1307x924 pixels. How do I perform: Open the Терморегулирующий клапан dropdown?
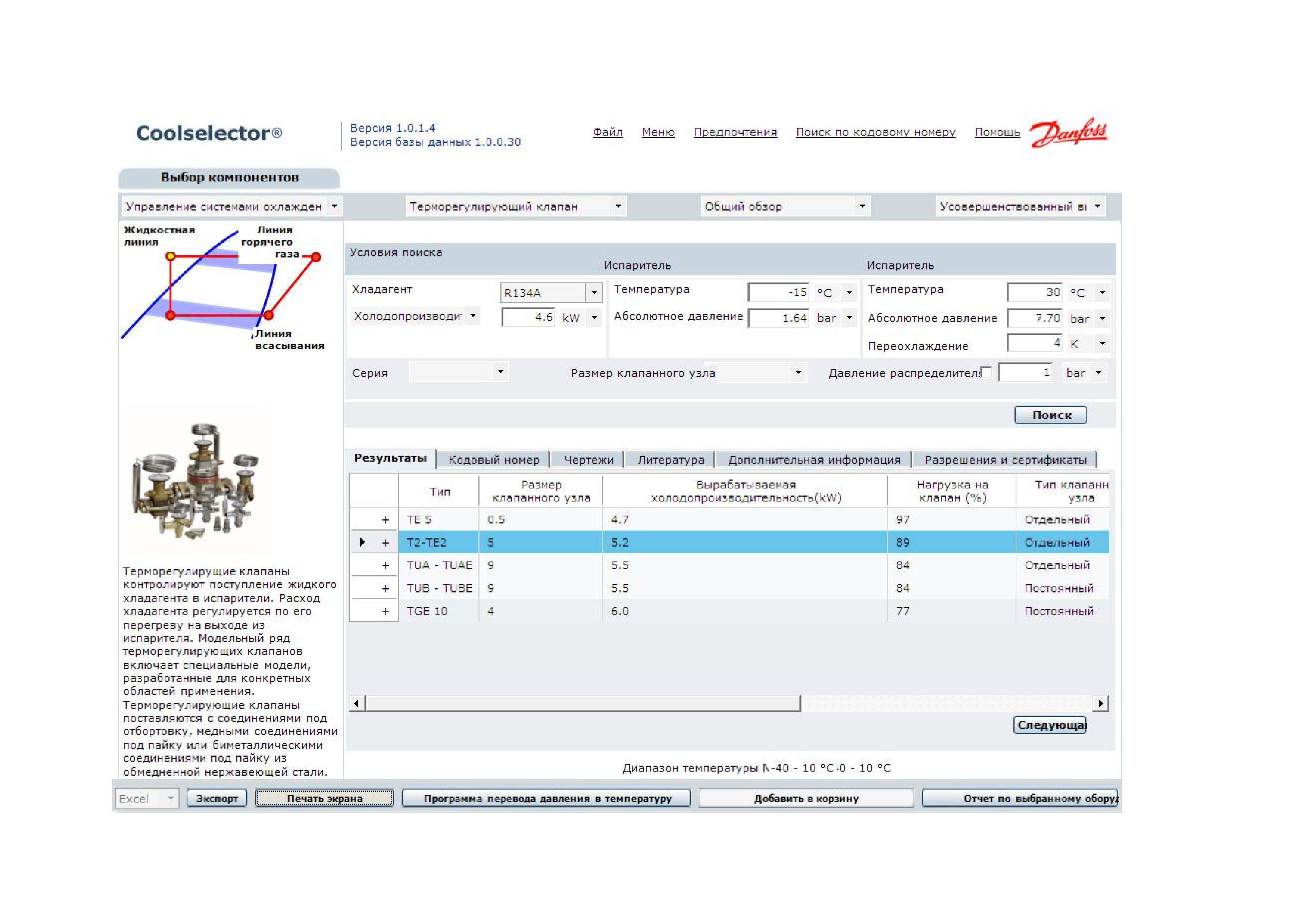click(618, 206)
